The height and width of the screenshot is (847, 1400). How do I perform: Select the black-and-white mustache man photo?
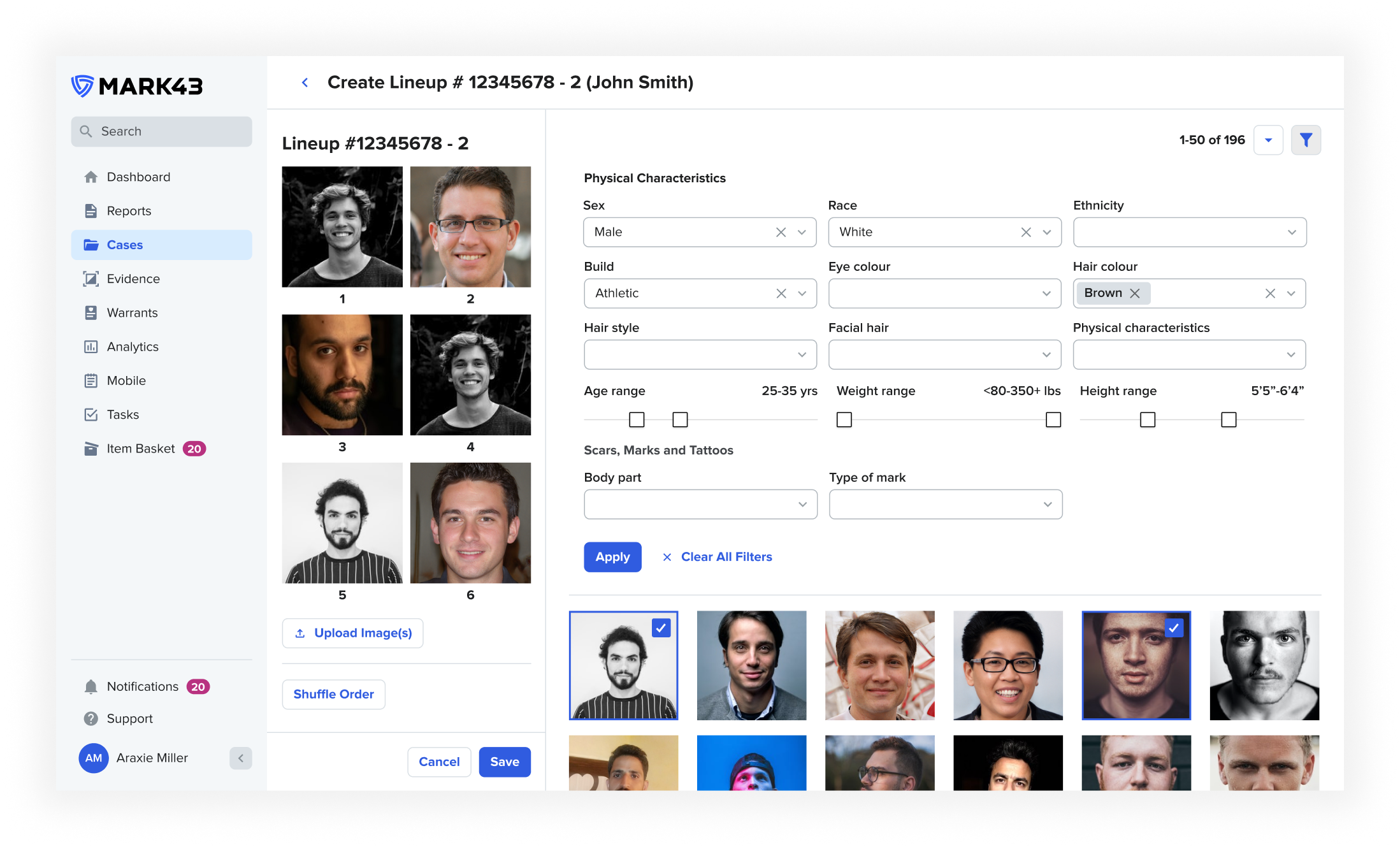pyautogui.click(x=1264, y=665)
